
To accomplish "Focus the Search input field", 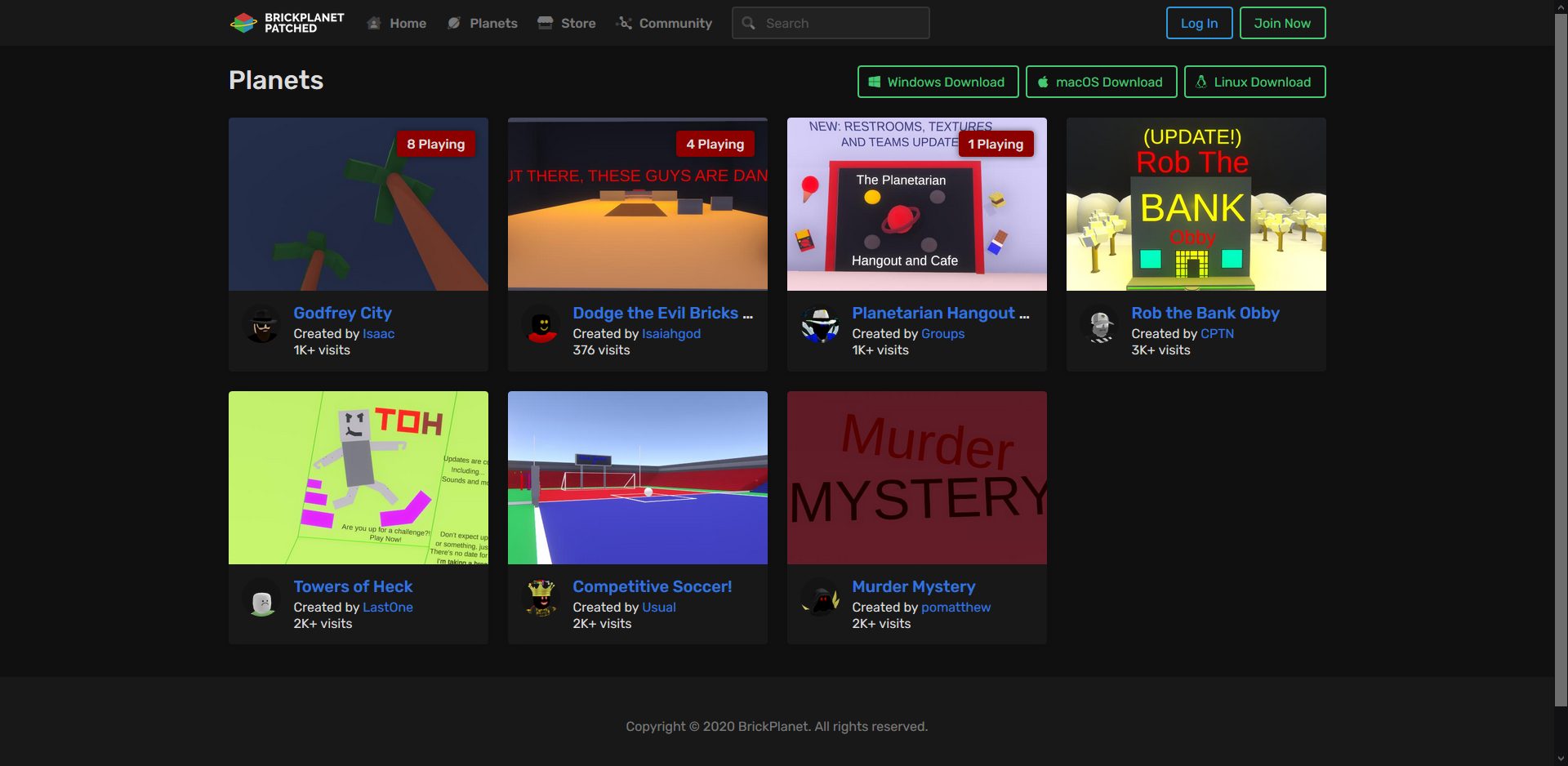I will 831,23.
